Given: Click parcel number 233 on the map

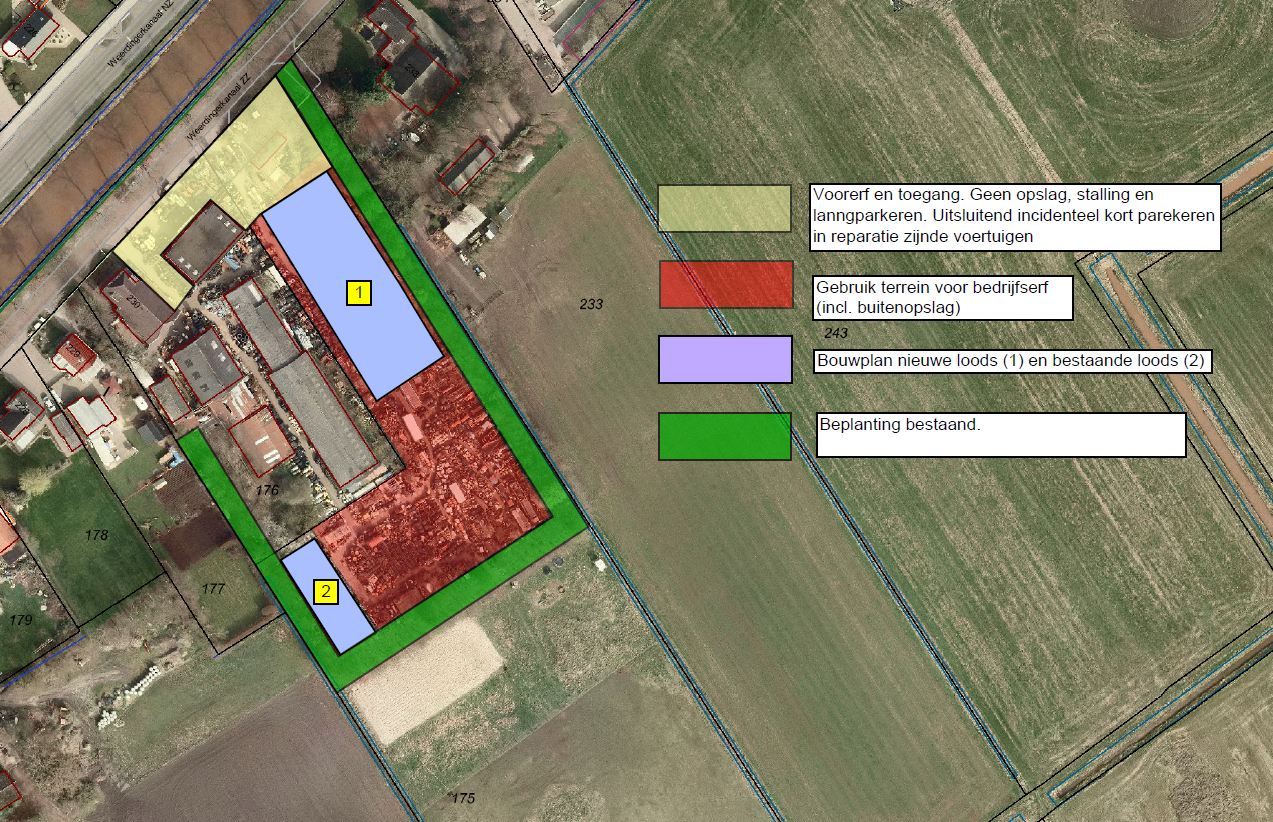Looking at the screenshot, I should pyautogui.click(x=591, y=304).
